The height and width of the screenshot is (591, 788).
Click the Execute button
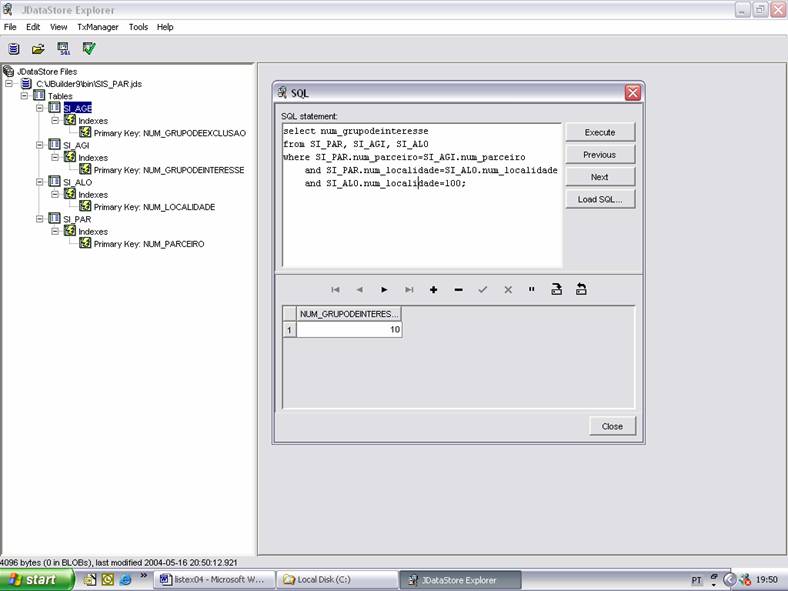point(600,132)
